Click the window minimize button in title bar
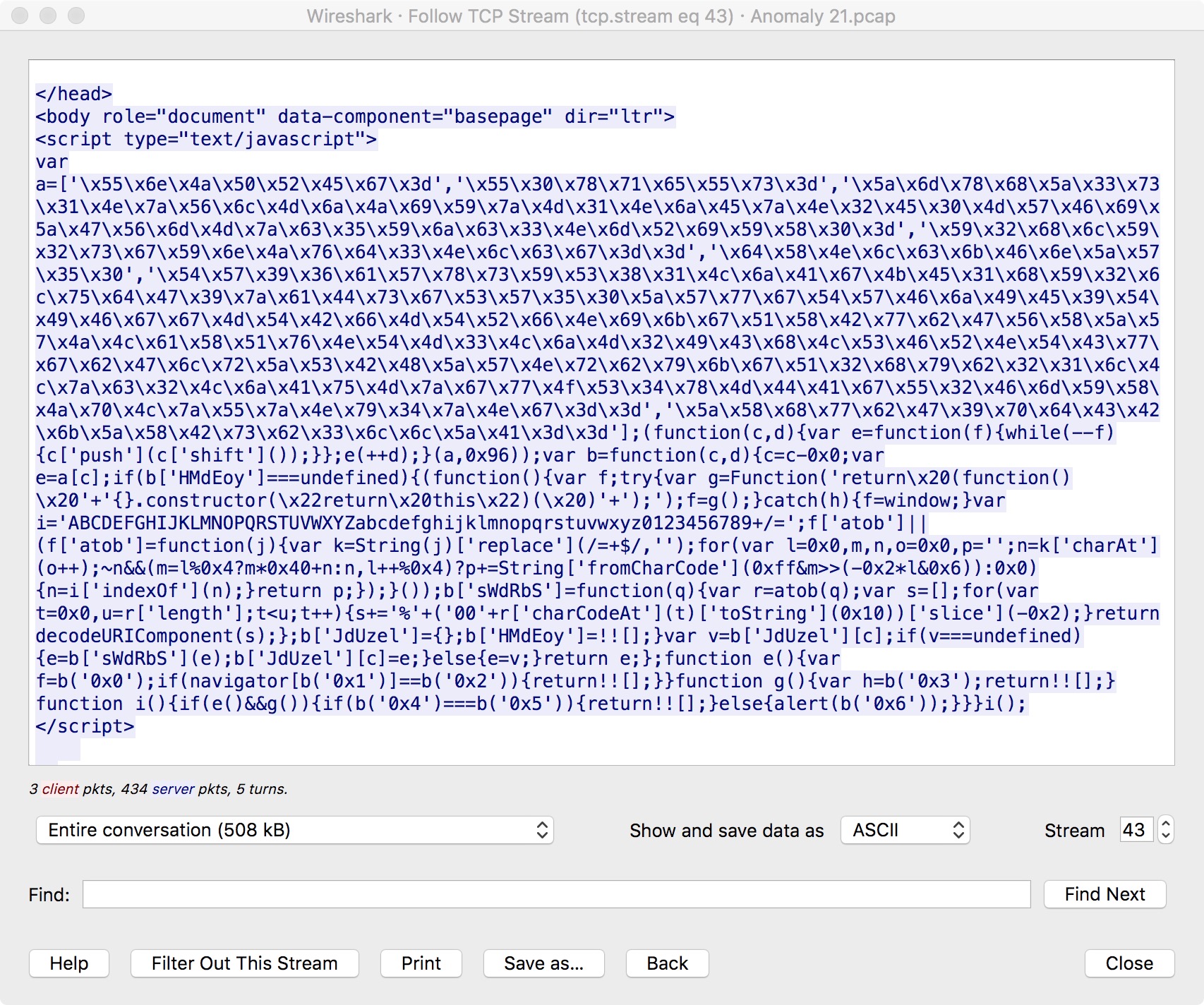This screenshot has width=1204, height=1005. (48, 16)
